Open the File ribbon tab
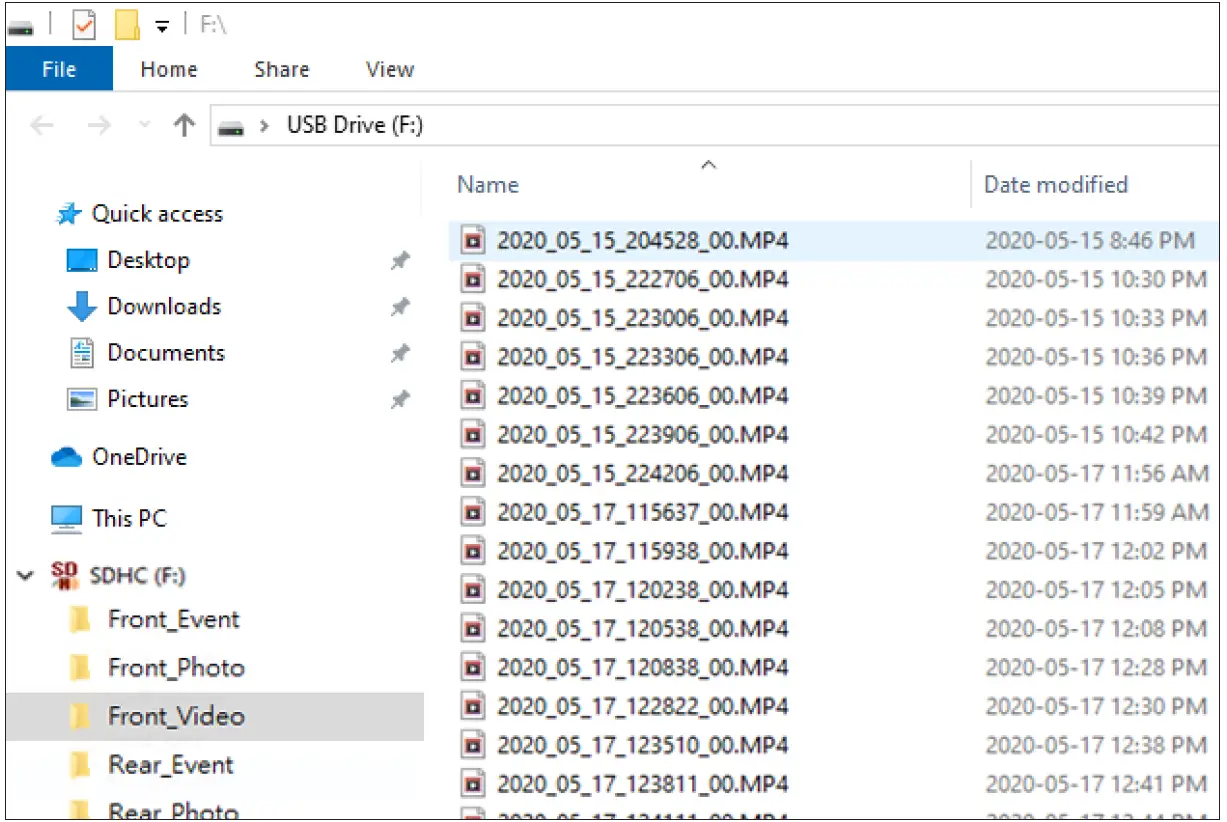 coord(59,69)
